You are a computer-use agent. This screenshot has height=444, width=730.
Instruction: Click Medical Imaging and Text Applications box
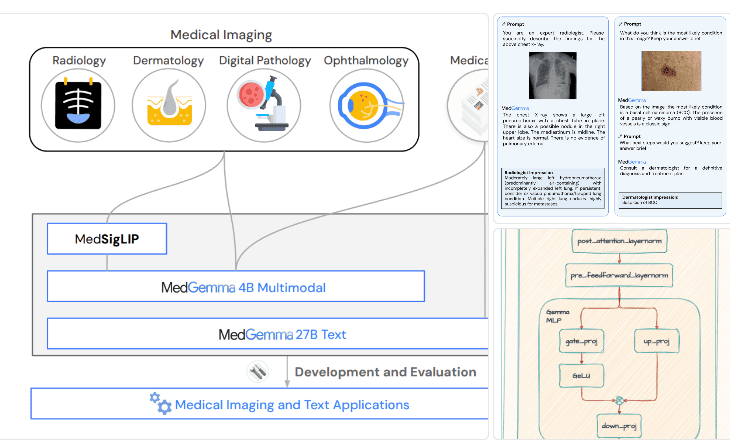pyautogui.click(x=260, y=404)
